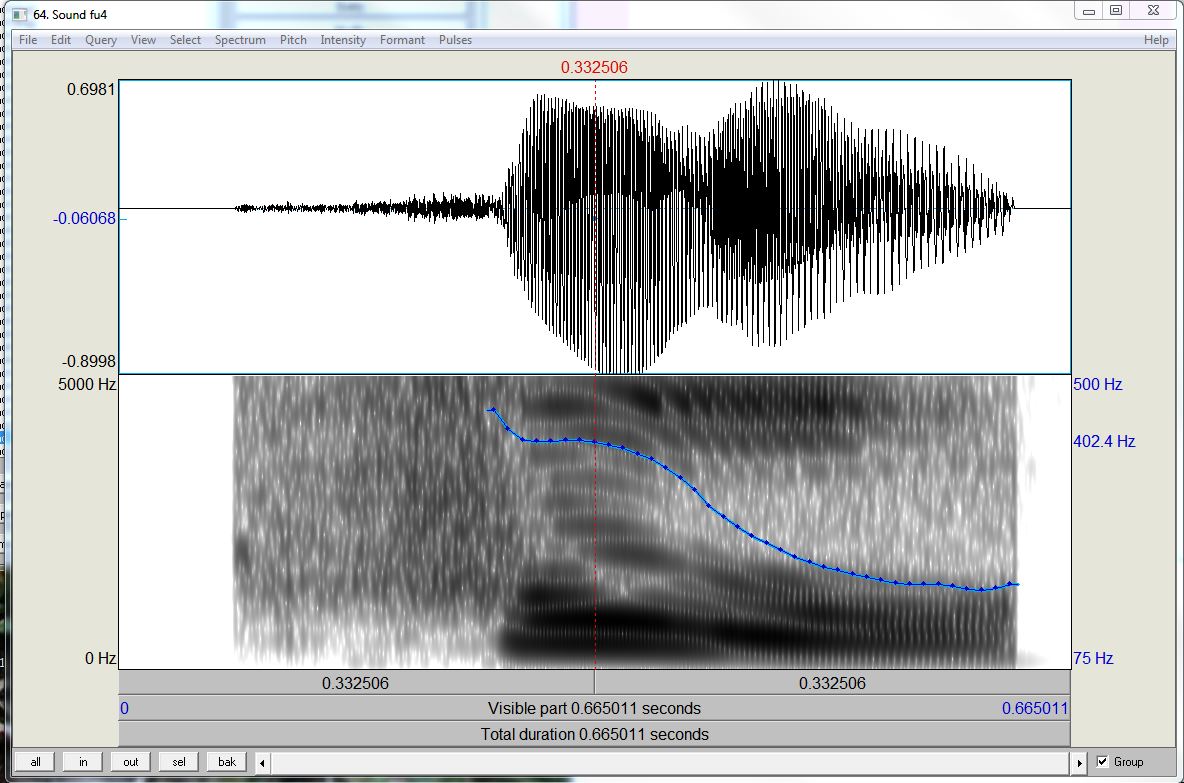Click the 'all' zoom button
Image resolution: width=1184 pixels, height=783 pixels.
35,762
